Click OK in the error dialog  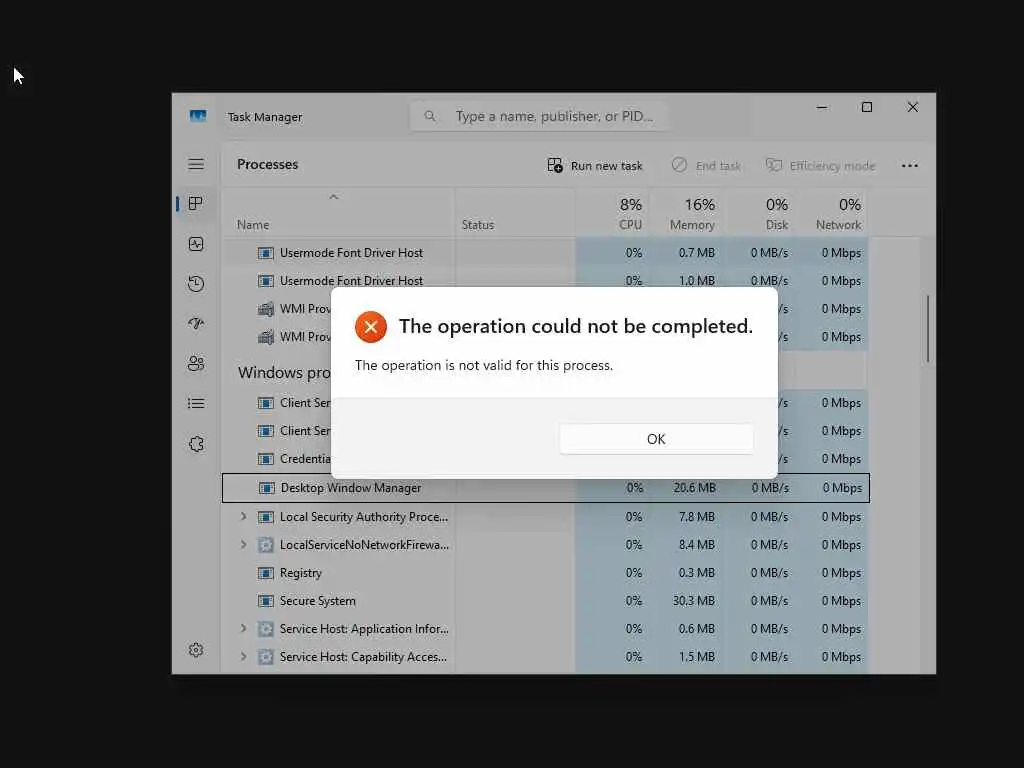[656, 439]
